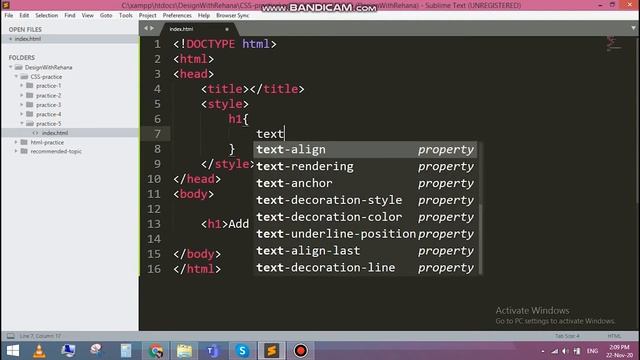
Task: Choose text-decoration-color suggestion
Action: pyautogui.click(x=365, y=217)
